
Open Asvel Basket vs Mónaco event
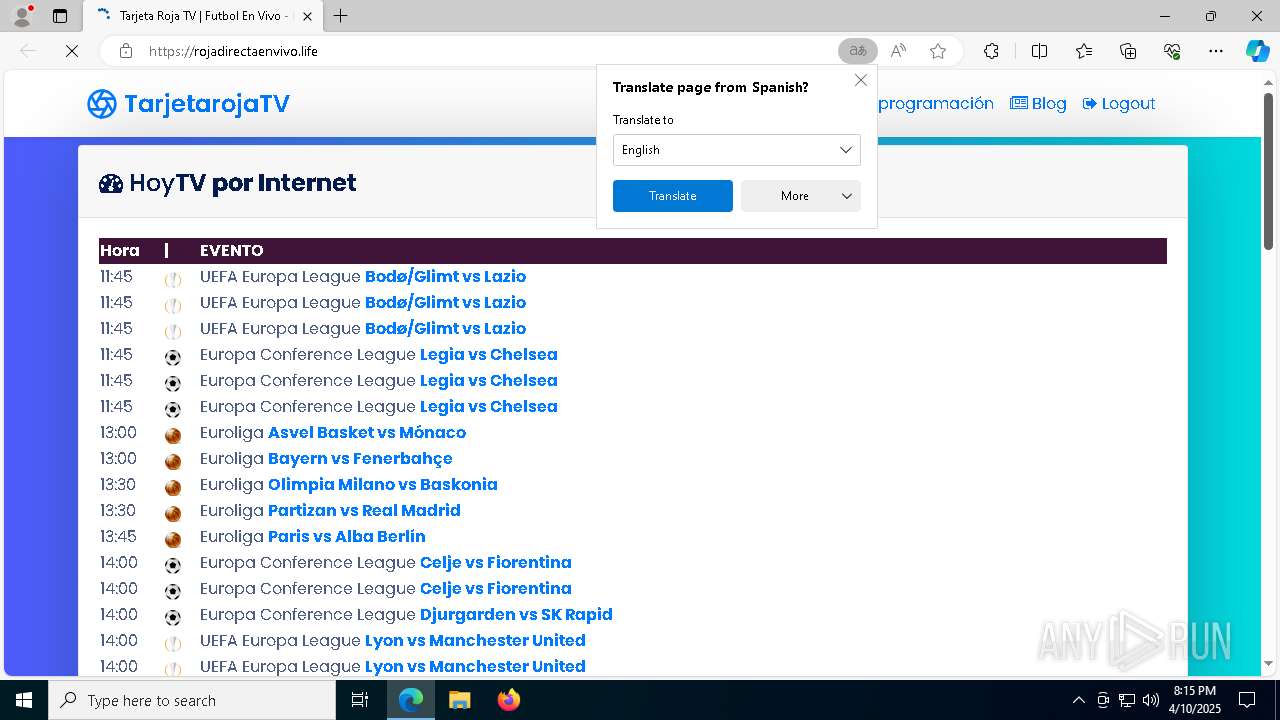point(367,432)
